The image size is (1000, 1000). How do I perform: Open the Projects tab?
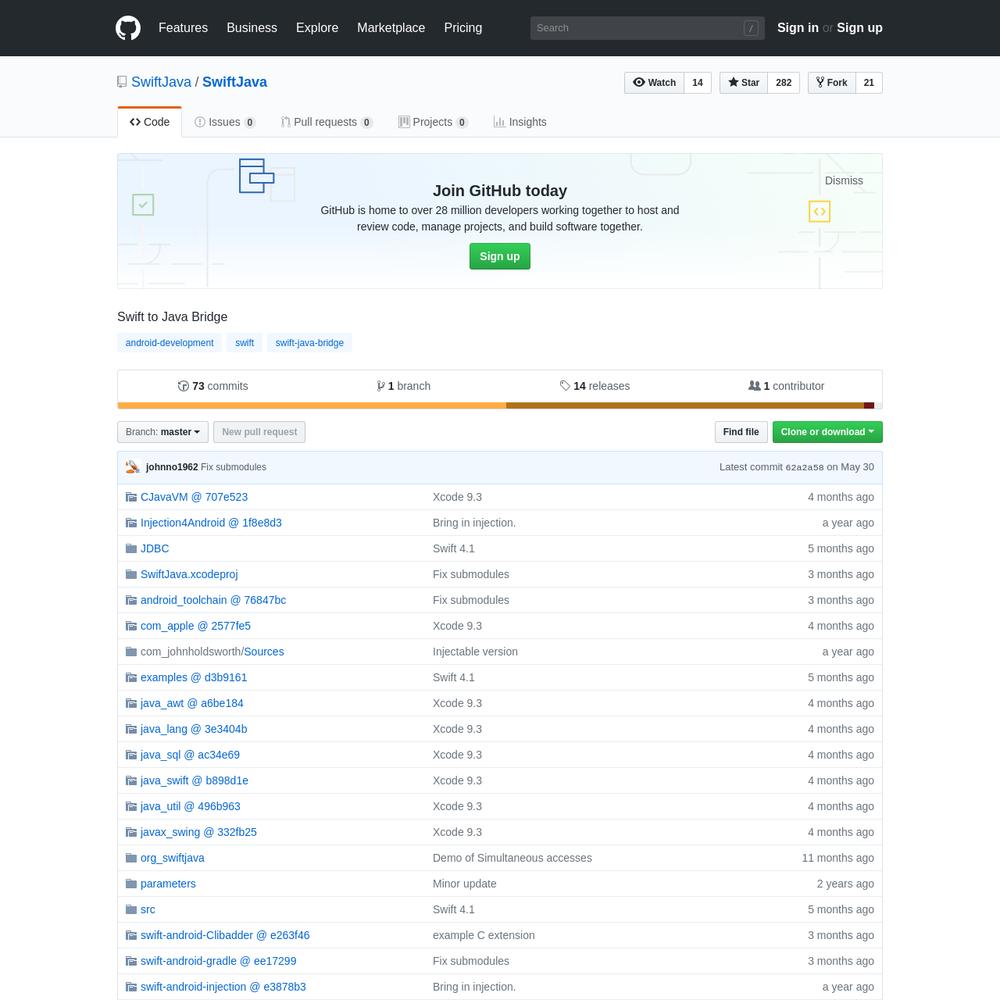(432, 122)
